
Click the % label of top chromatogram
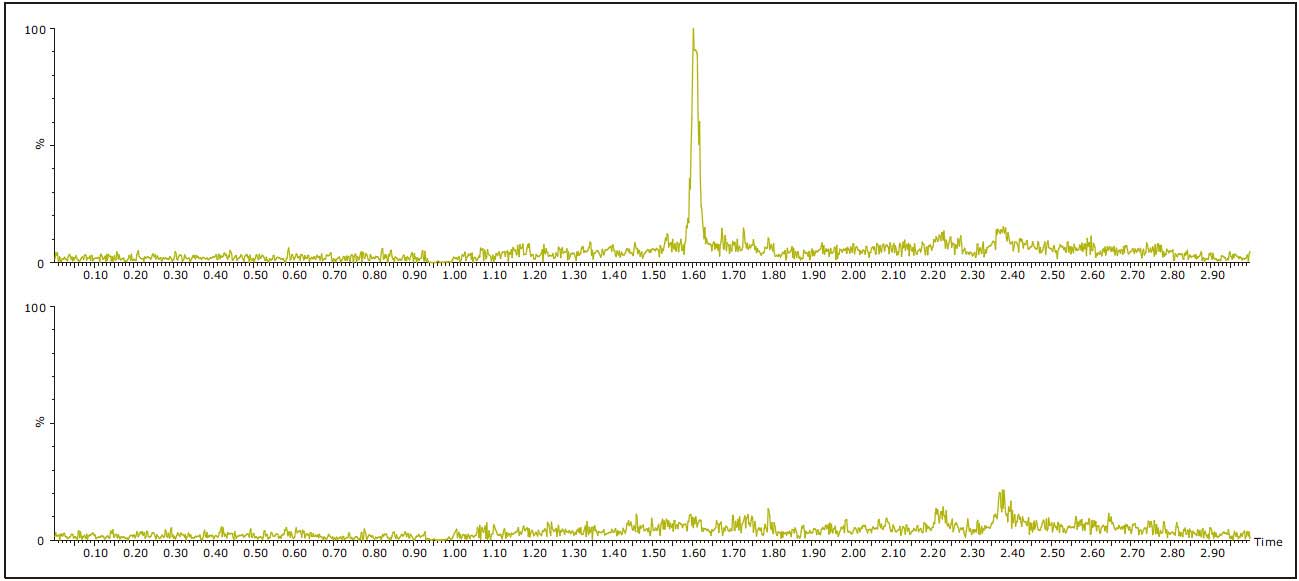click(x=40, y=145)
